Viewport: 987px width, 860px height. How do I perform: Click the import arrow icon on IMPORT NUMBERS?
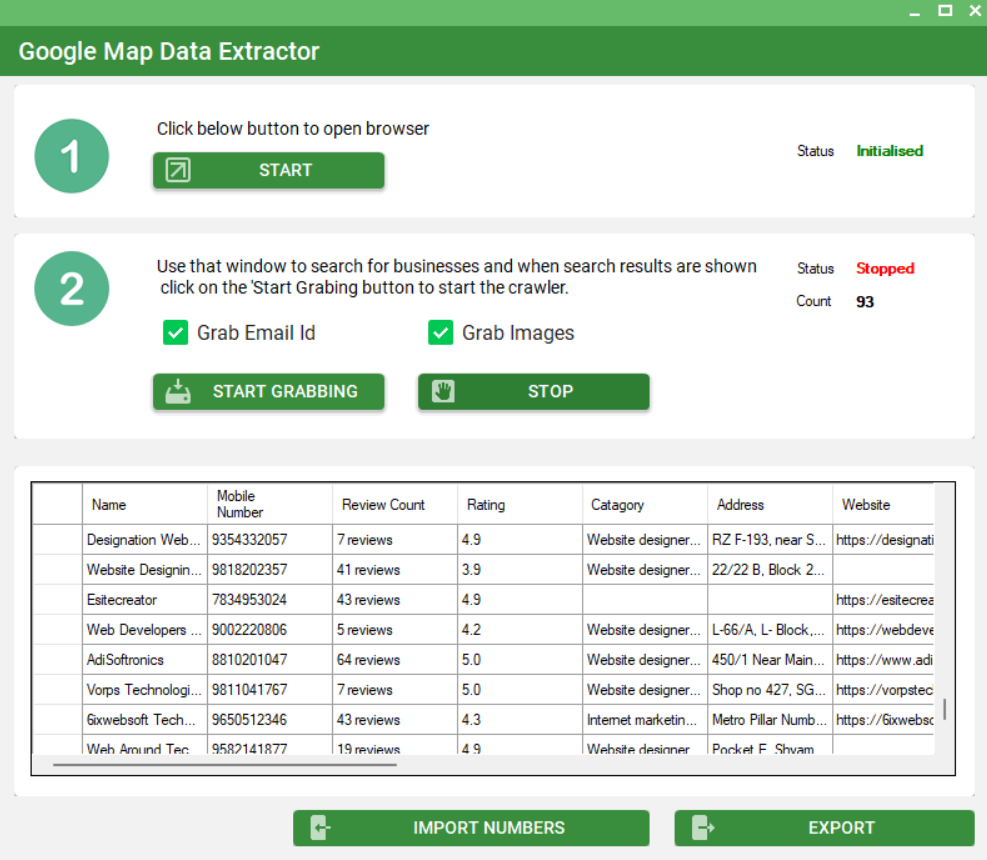[320, 827]
